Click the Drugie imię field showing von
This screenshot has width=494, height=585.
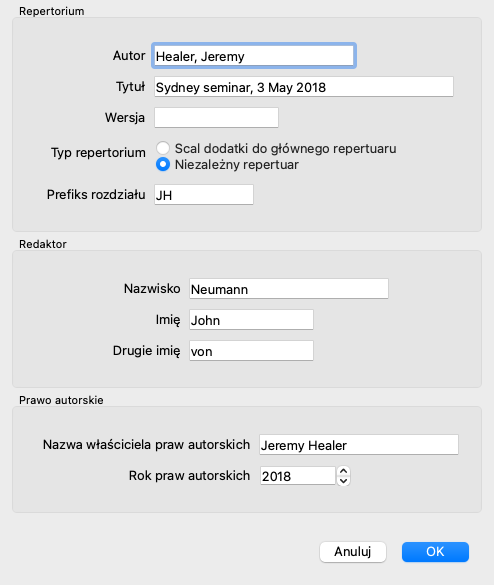pyautogui.click(x=251, y=350)
